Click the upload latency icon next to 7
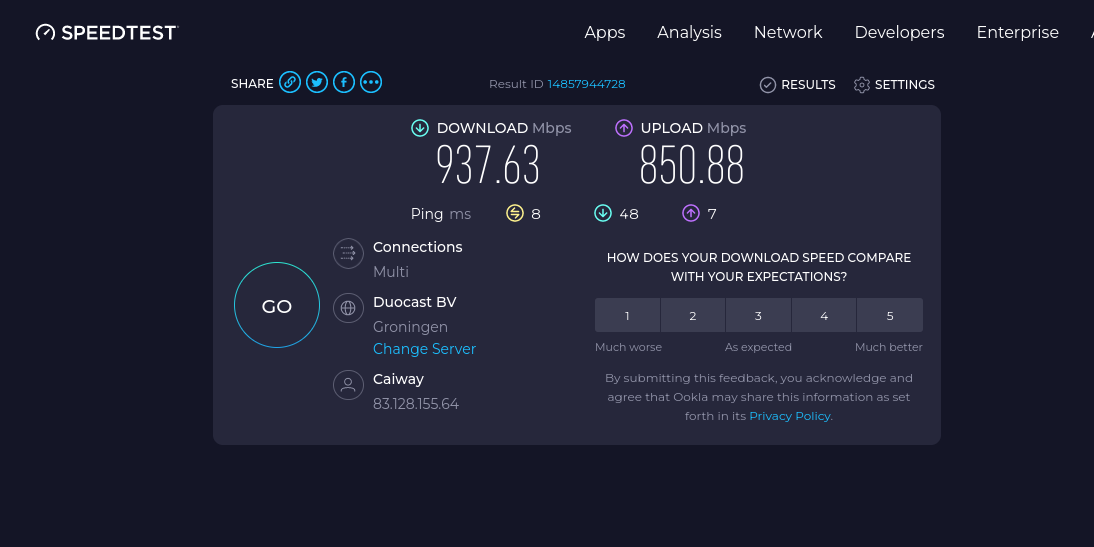 (691, 213)
